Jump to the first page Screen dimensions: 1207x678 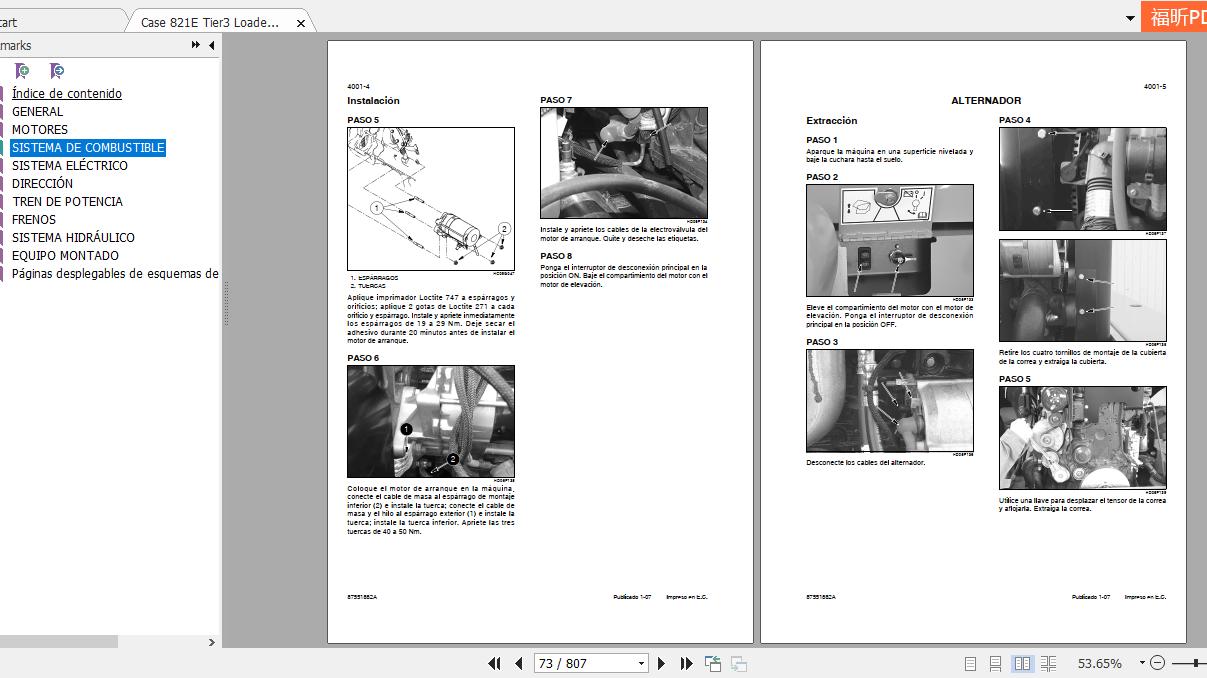coord(495,663)
